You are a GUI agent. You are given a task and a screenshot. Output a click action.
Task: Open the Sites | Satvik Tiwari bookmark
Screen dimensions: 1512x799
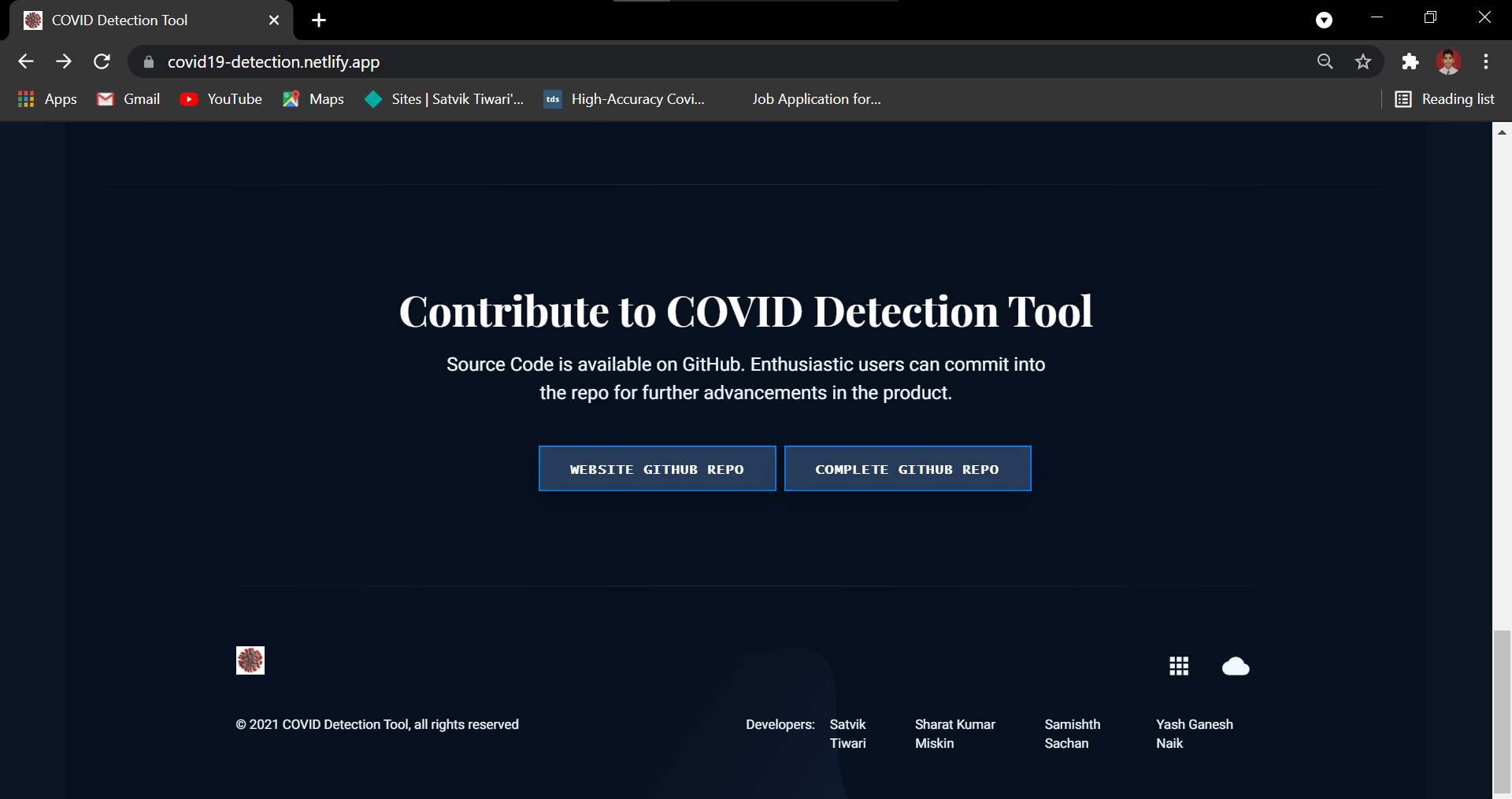click(444, 99)
